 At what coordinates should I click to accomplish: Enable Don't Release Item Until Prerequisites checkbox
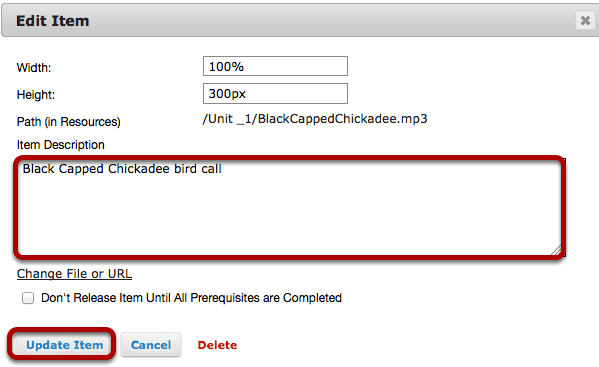pyautogui.click(x=28, y=298)
